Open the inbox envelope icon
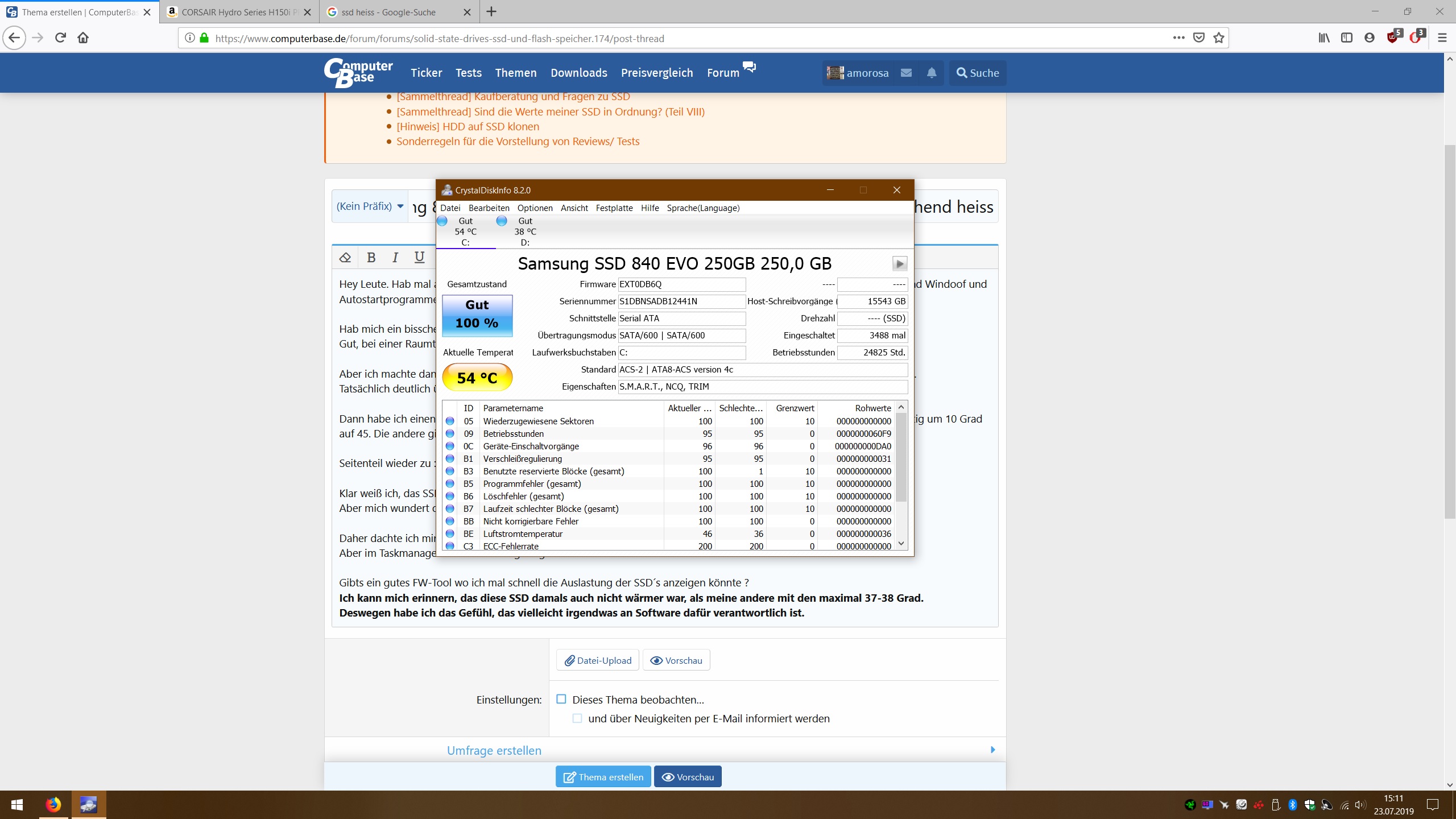 (907, 73)
